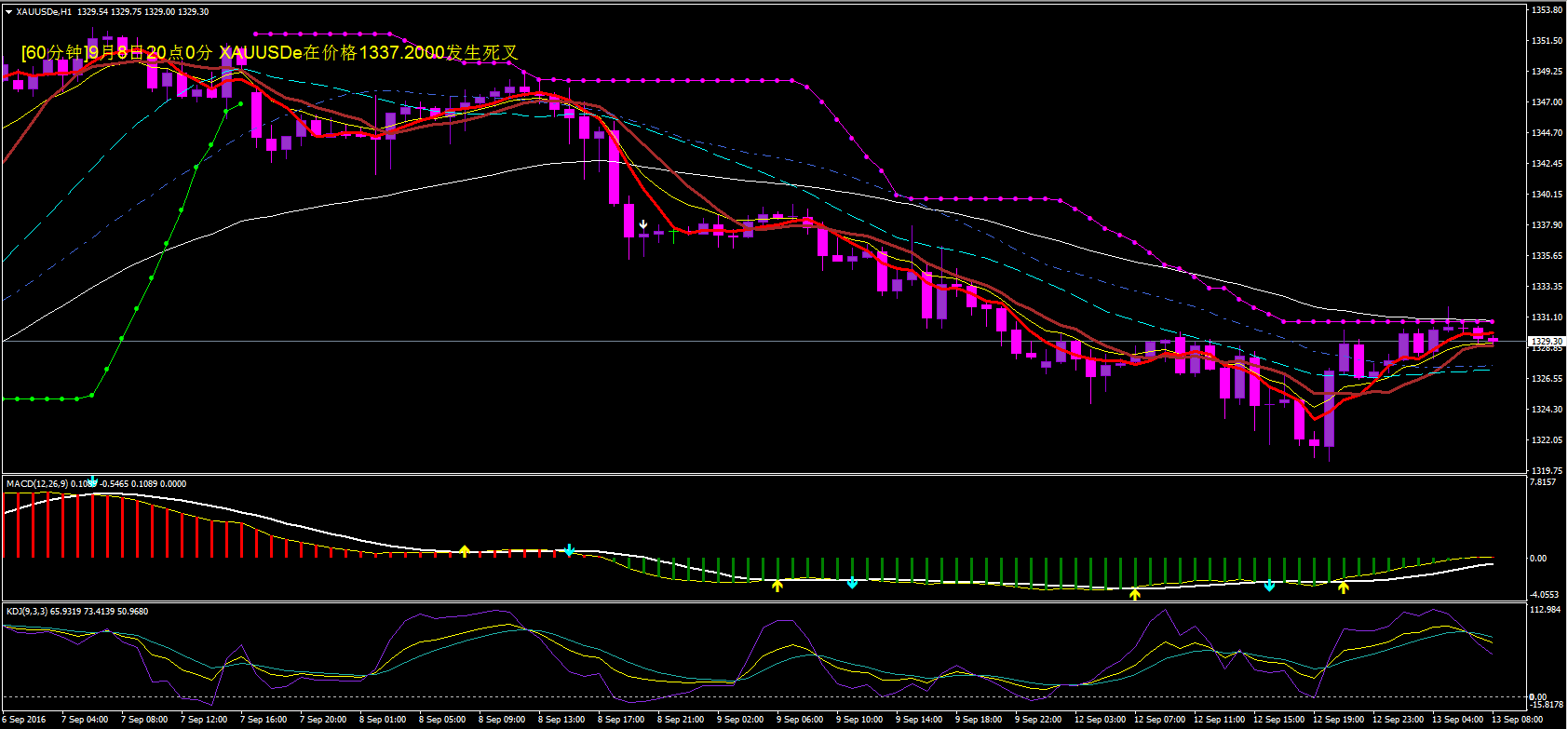Select the yellow up arrow near 12 Sep 19:00
The height and width of the screenshot is (729, 1568).
[1343, 587]
